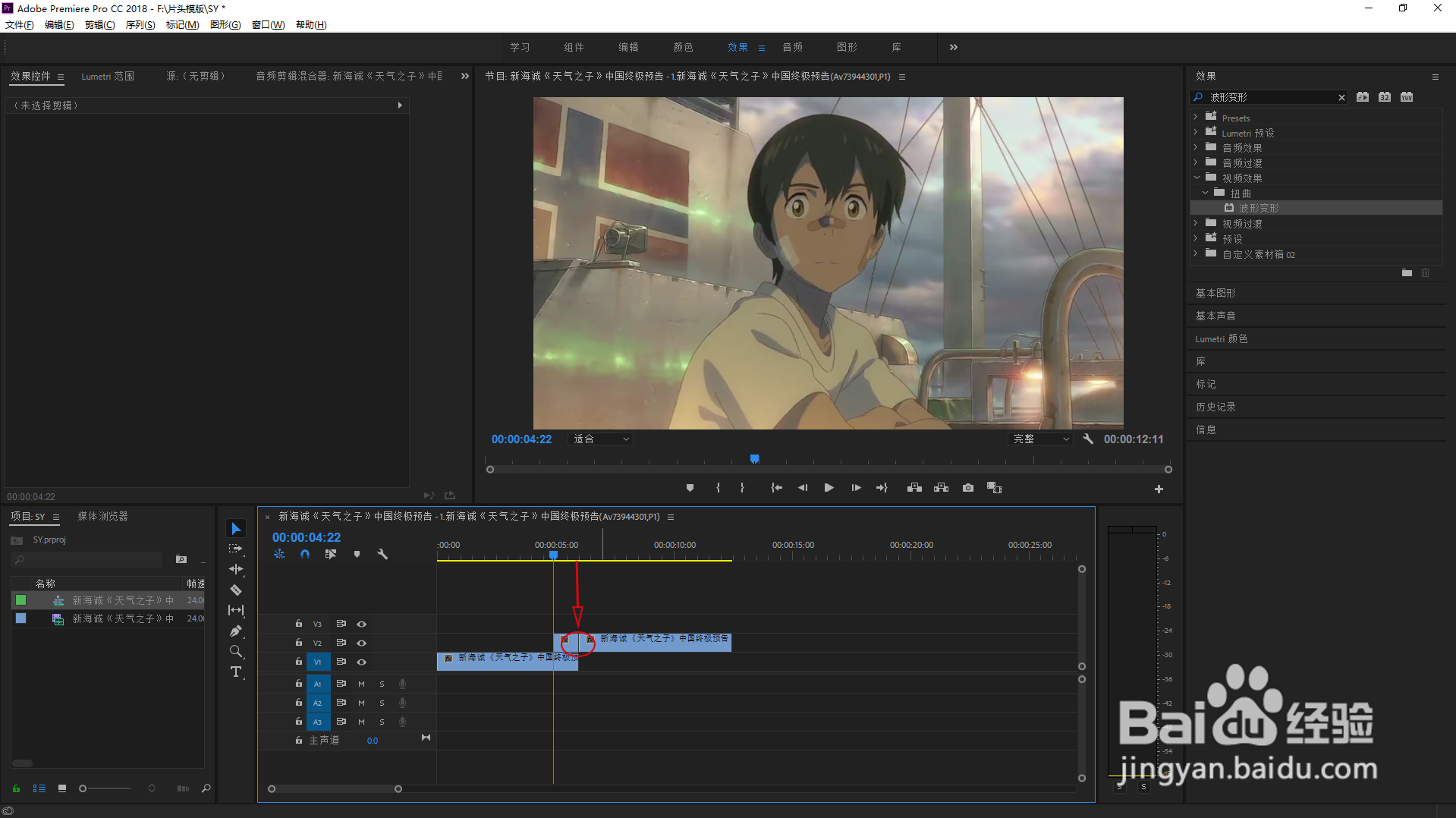Select the Ripple Edit tool
The width and height of the screenshot is (1456, 818).
pyautogui.click(x=236, y=569)
